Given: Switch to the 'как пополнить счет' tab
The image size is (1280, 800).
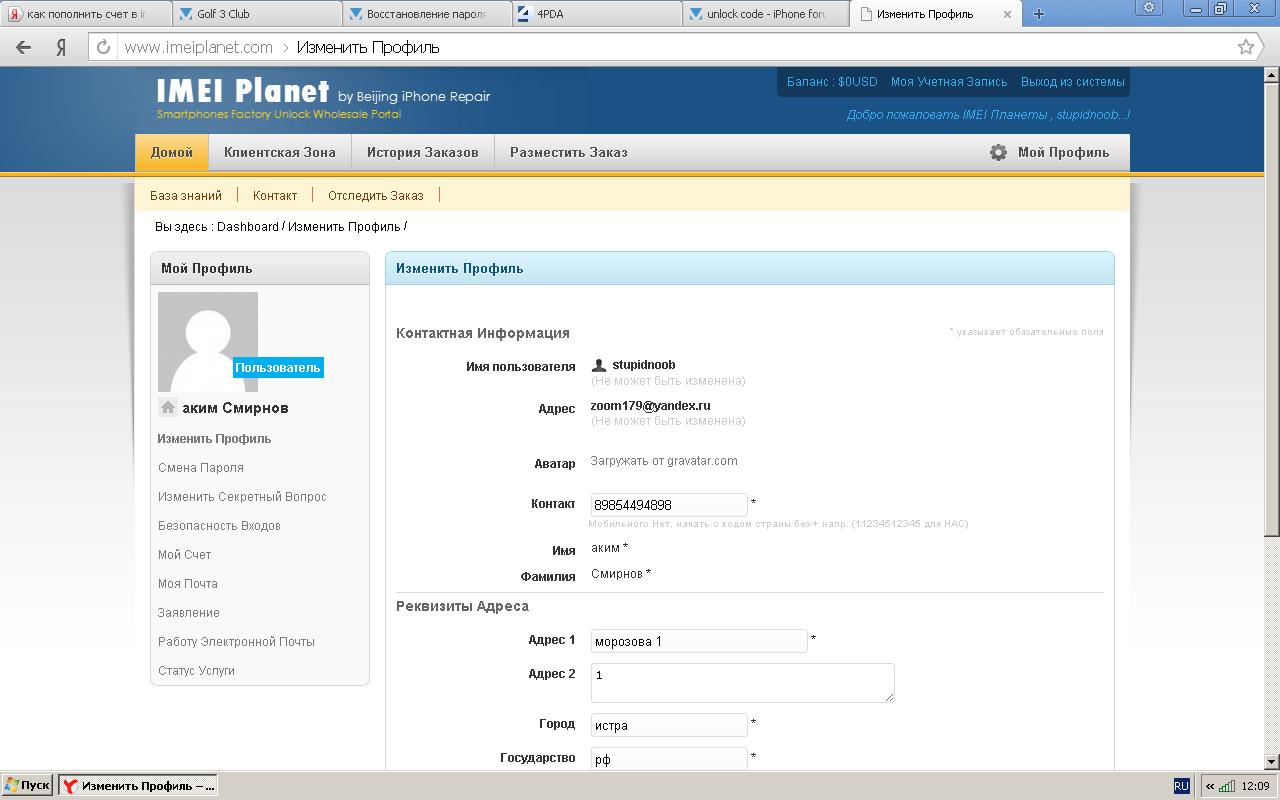Looking at the screenshot, I should coord(86,14).
